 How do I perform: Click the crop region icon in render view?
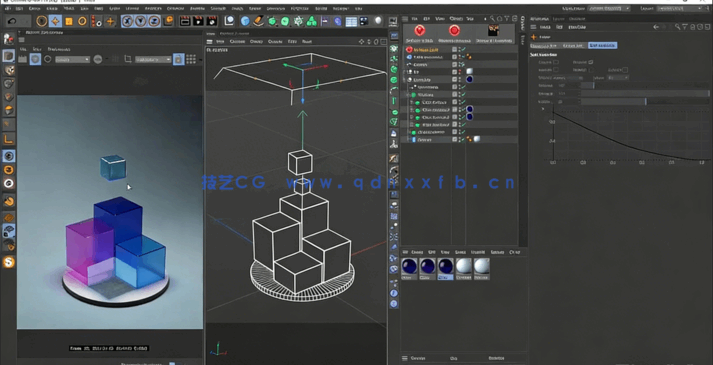[x=128, y=59]
